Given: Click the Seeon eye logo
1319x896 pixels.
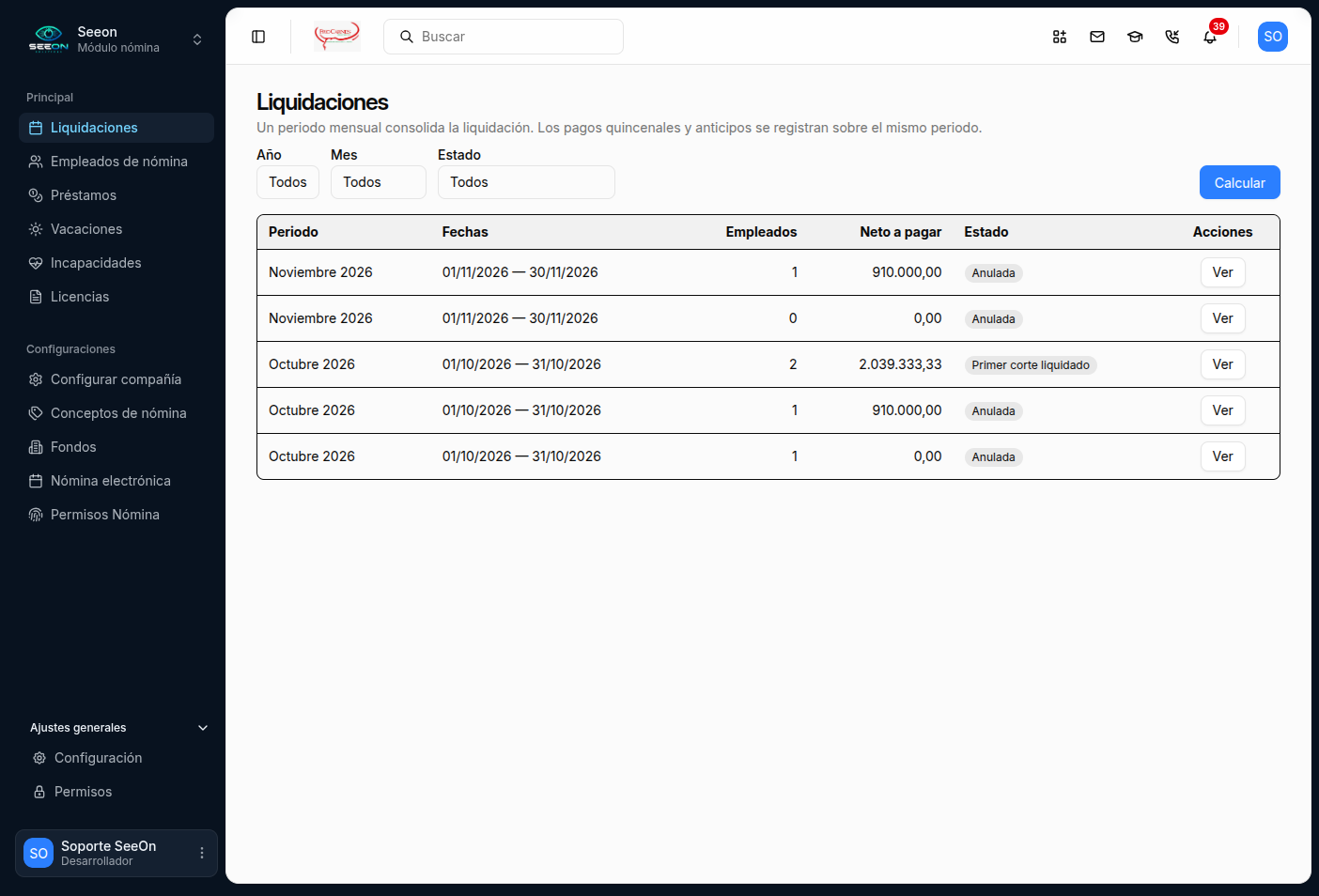Looking at the screenshot, I should click(x=48, y=39).
